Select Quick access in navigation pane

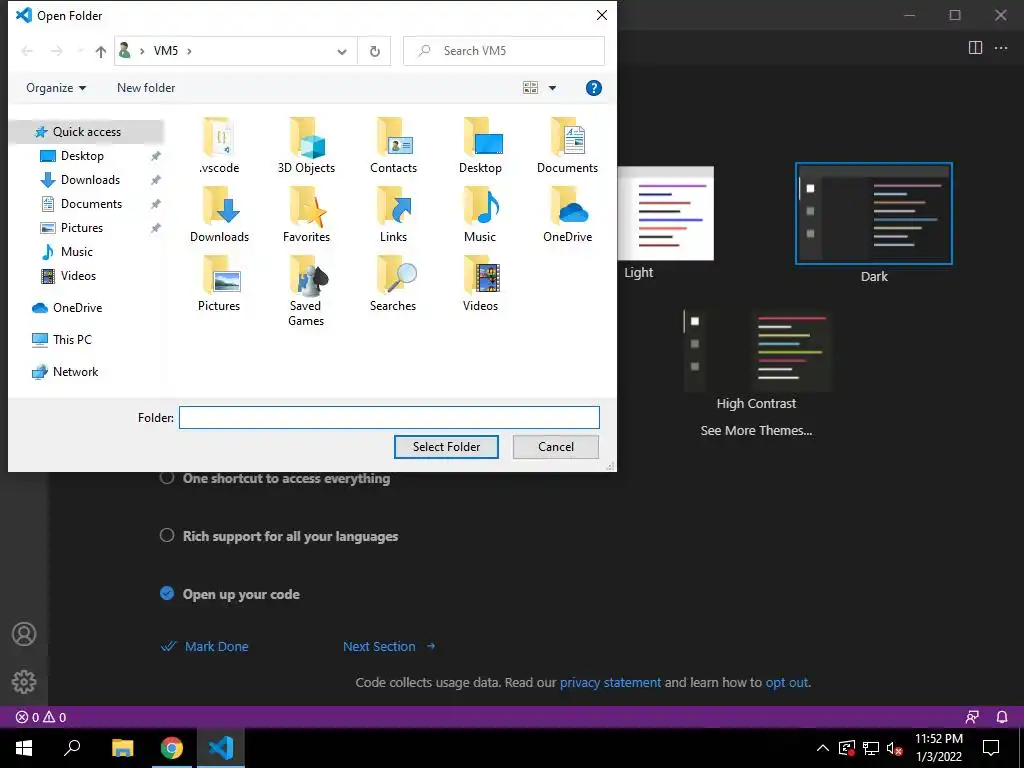coord(86,132)
